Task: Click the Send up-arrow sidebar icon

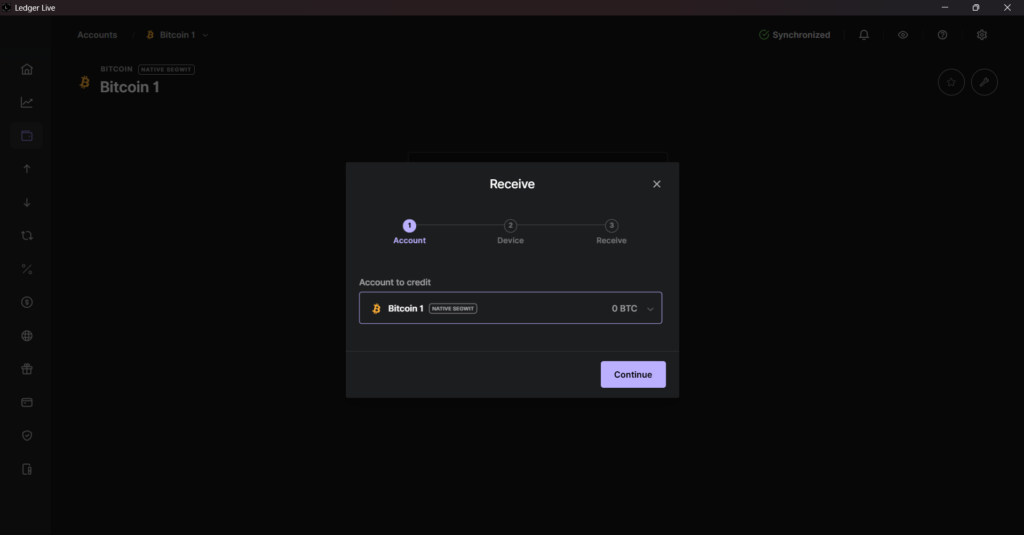Action: tap(27, 169)
